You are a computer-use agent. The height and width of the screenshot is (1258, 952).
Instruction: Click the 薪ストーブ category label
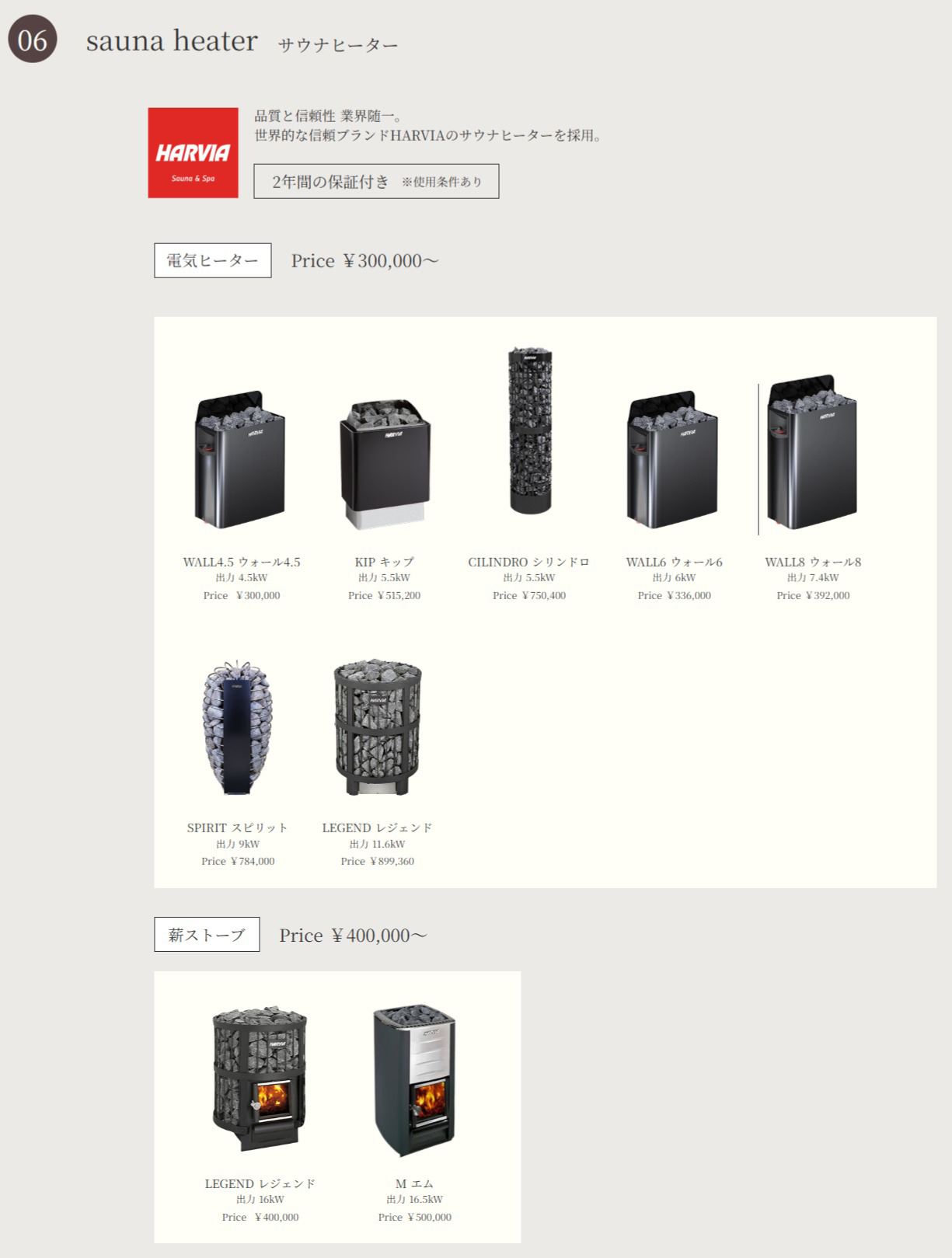click(207, 935)
